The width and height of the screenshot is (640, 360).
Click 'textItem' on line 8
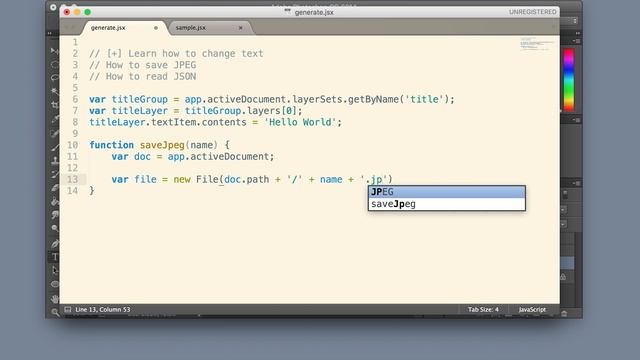(x=173, y=122)
